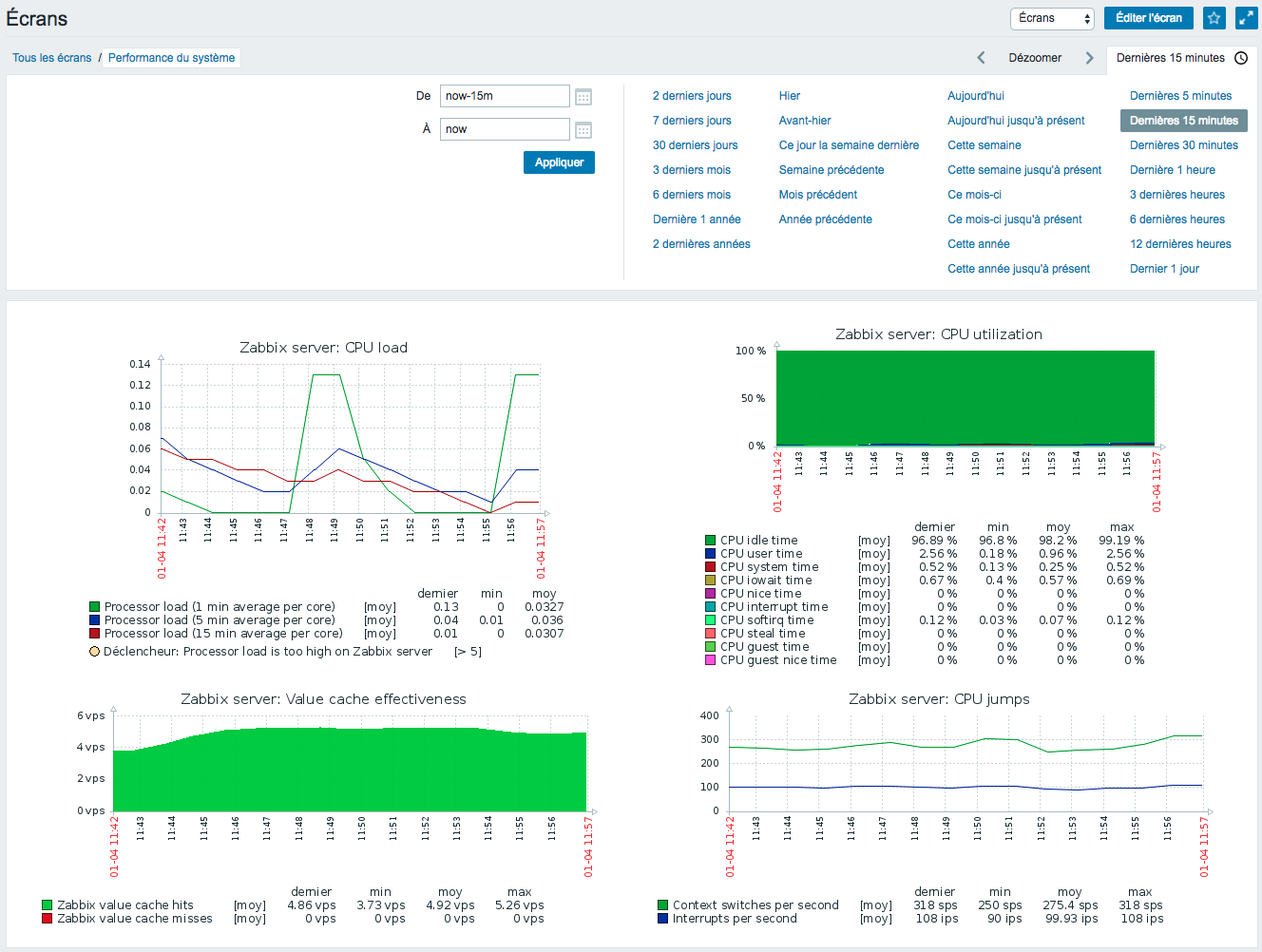Click legend text 'CPU softirq time'
This screenshot has height=952, width=1262.
click(x=767, y=620)
